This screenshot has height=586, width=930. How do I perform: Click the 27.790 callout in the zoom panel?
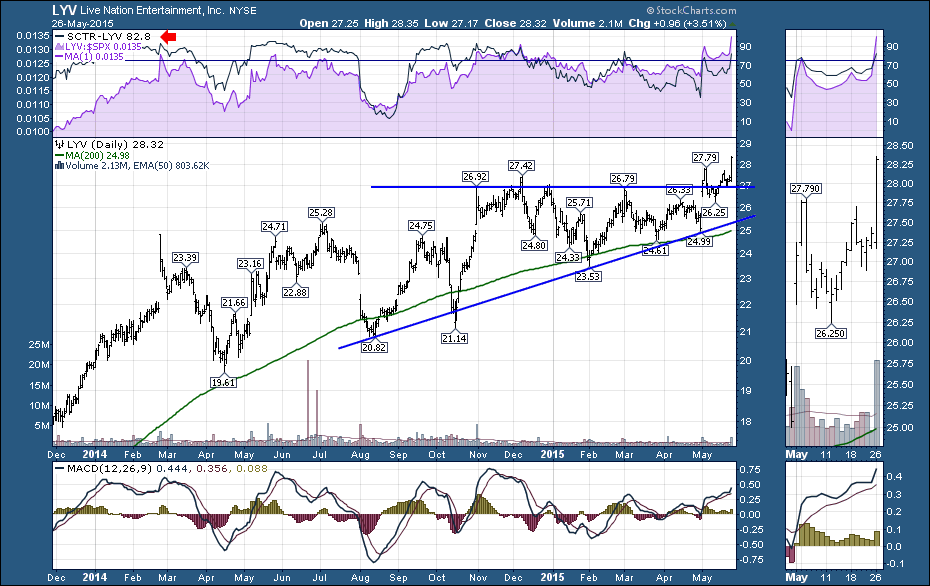click(805, 188)
